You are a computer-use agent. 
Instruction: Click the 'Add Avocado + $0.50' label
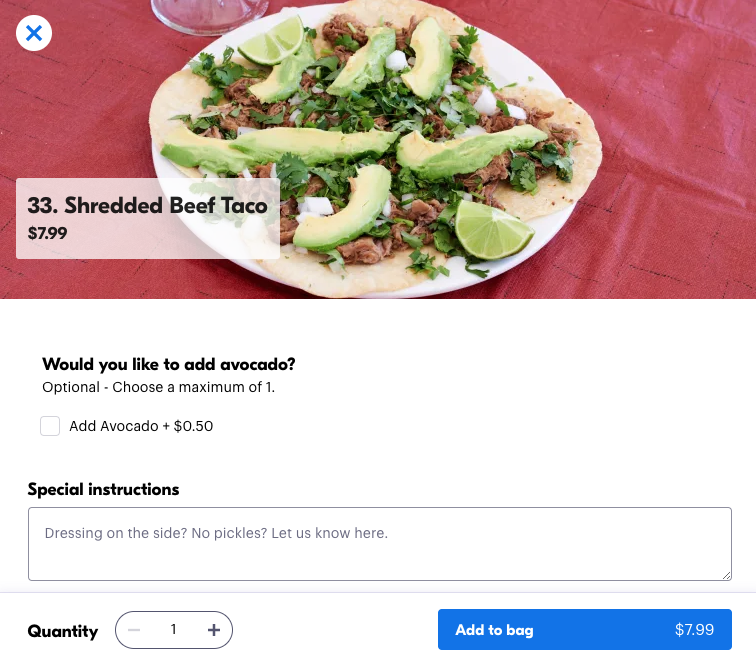coord(141,426)
